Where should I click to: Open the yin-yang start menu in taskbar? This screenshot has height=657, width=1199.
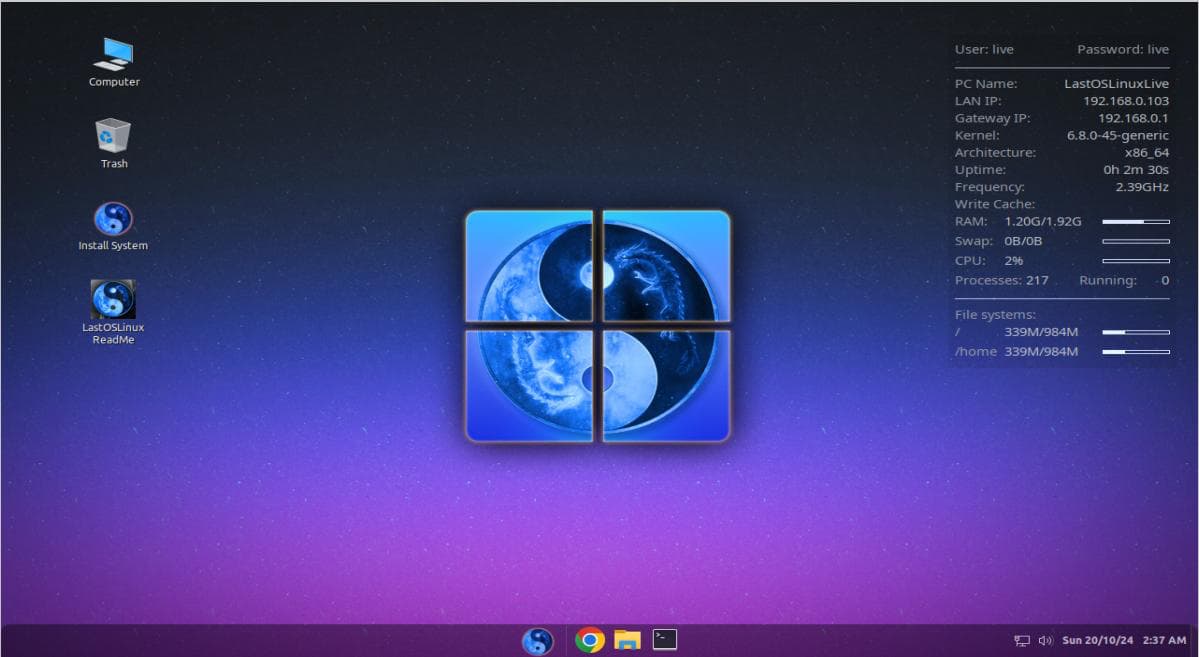(537, 640)
